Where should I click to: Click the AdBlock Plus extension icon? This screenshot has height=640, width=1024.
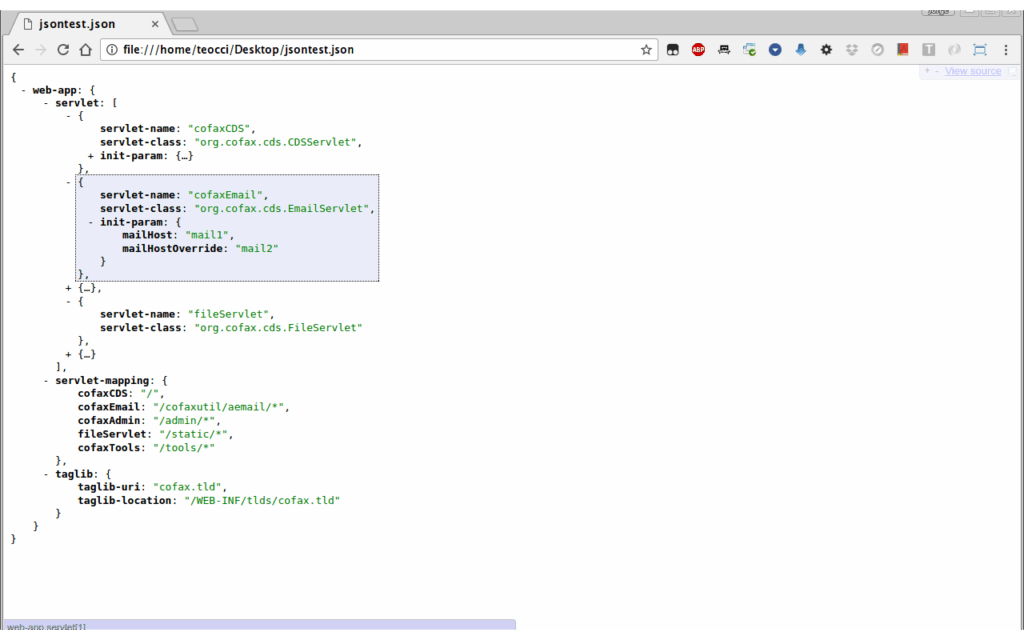[x=698, y=49]
